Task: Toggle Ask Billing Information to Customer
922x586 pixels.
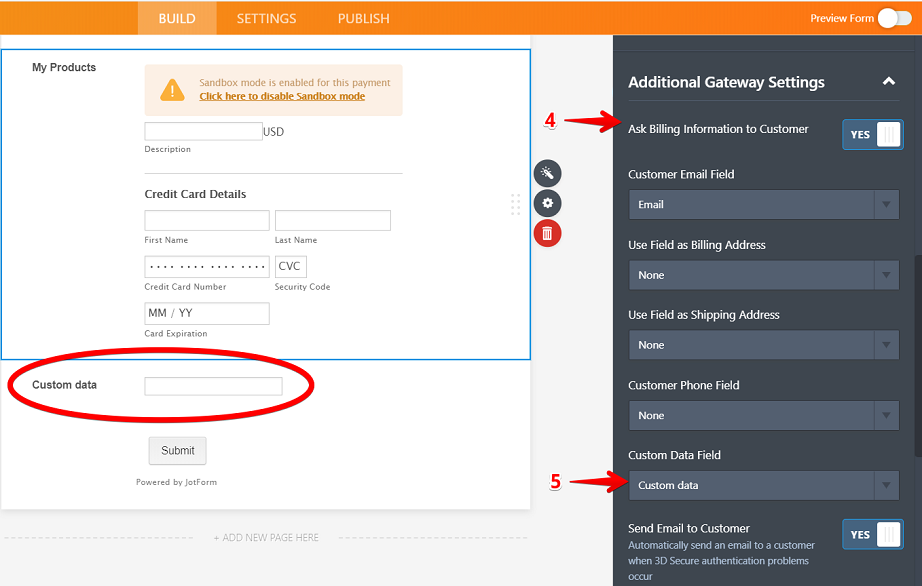Action: [873, 135]
